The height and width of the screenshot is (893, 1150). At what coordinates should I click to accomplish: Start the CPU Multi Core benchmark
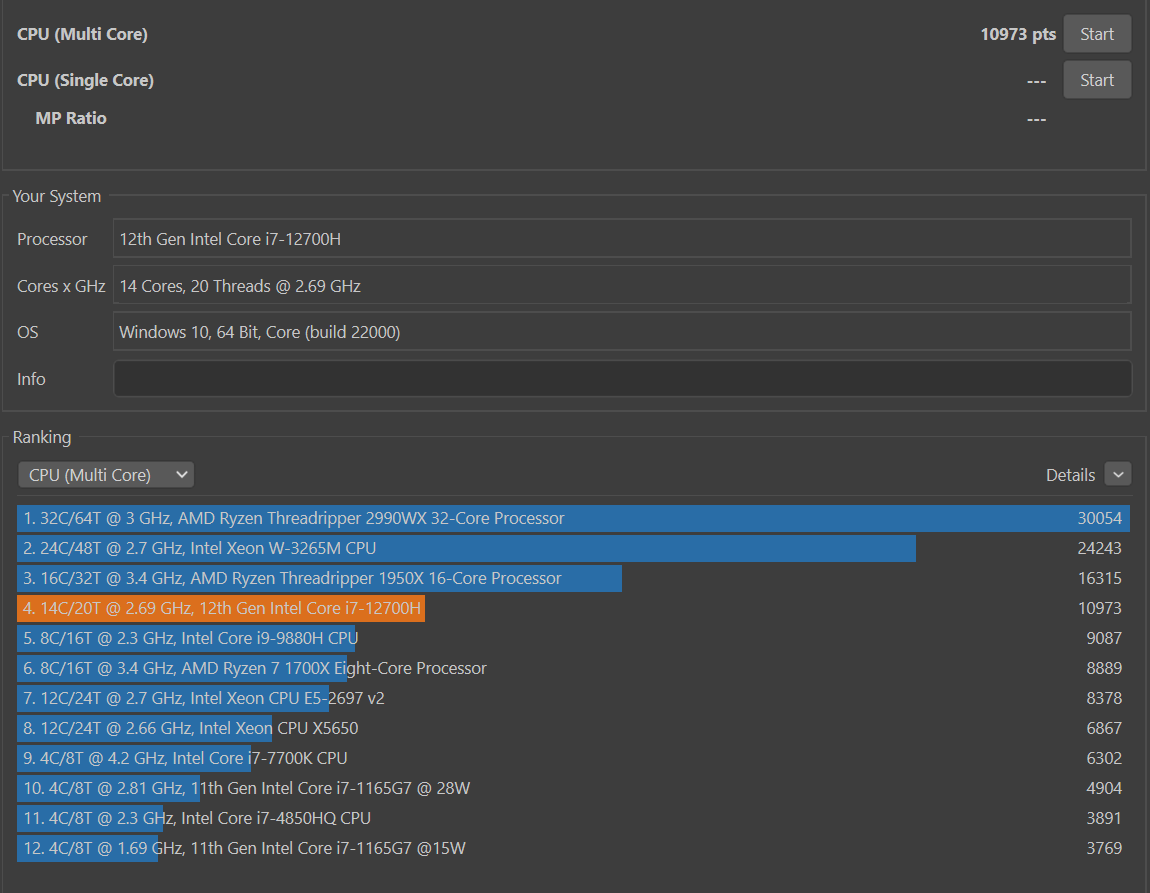1096,34
